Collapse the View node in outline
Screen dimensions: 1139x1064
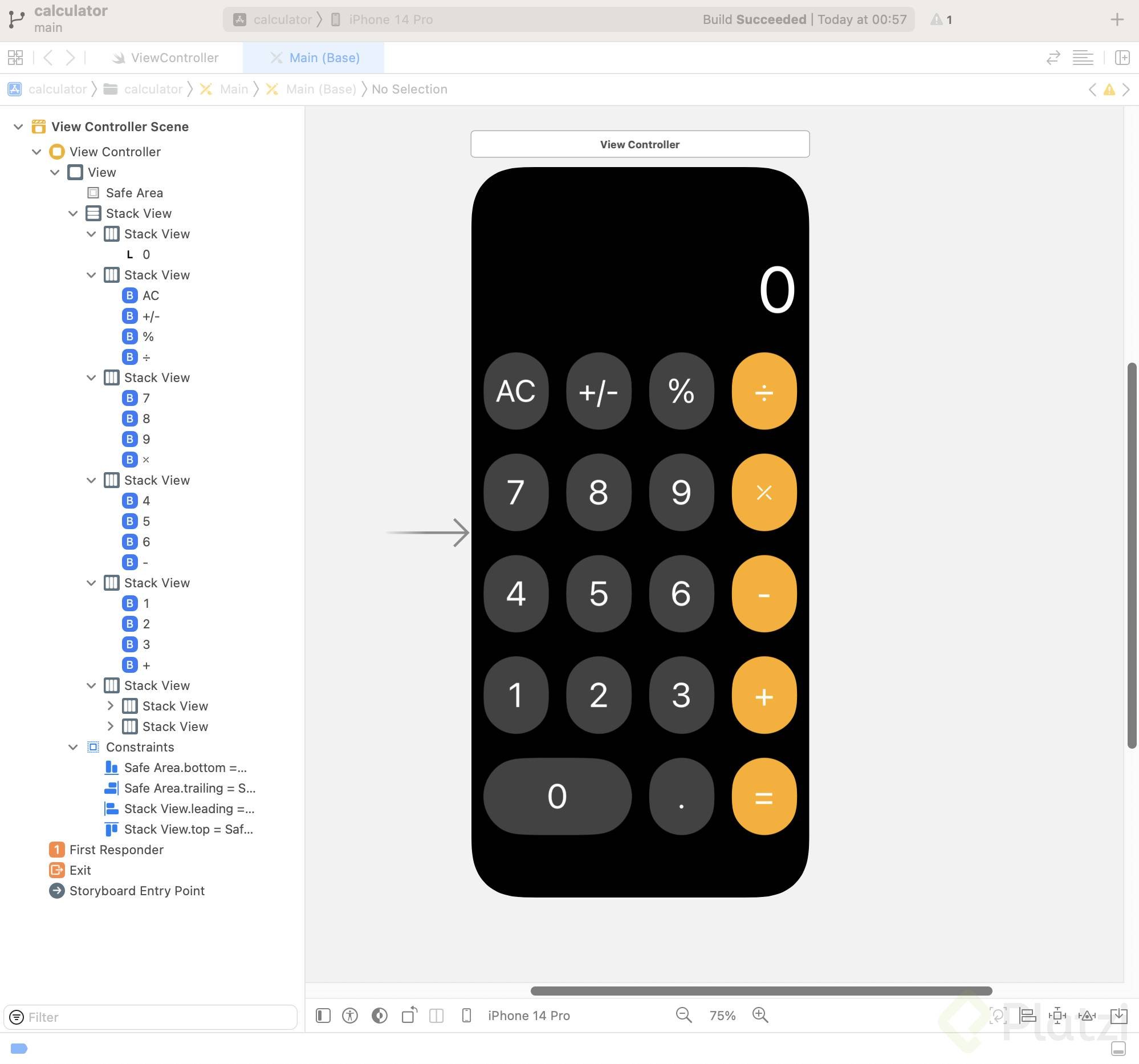(55, 172)
